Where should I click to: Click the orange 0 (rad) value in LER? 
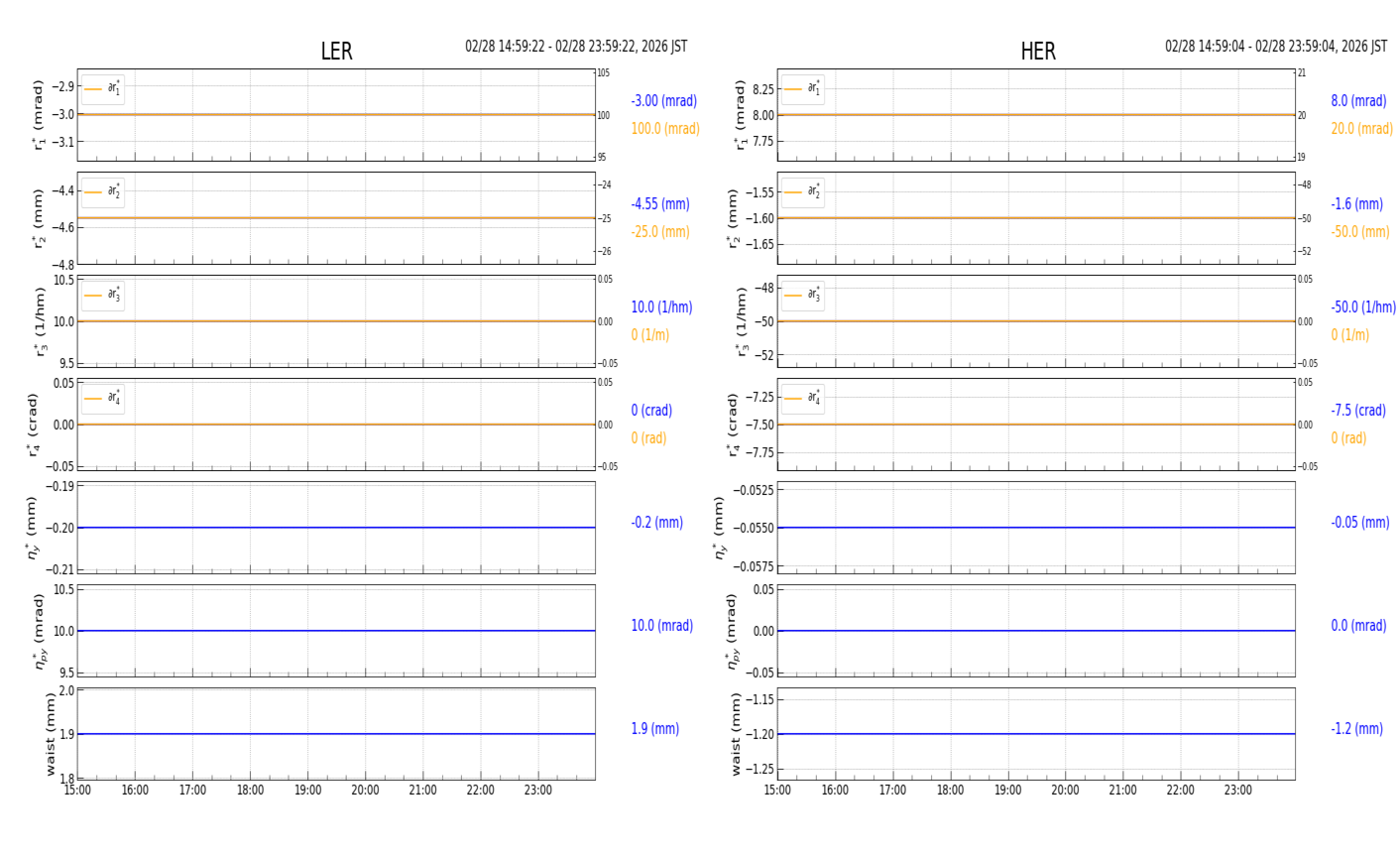point(648,438)
